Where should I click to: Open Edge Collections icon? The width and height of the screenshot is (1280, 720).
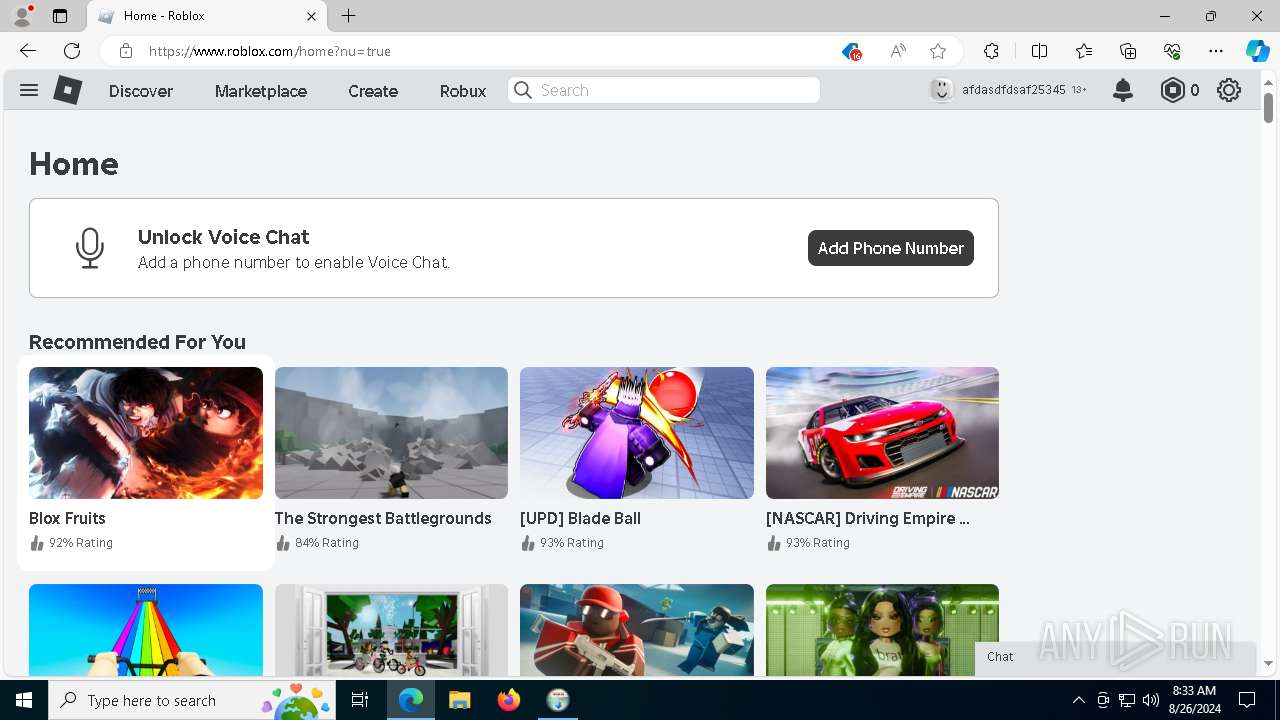pos(1128,51)
